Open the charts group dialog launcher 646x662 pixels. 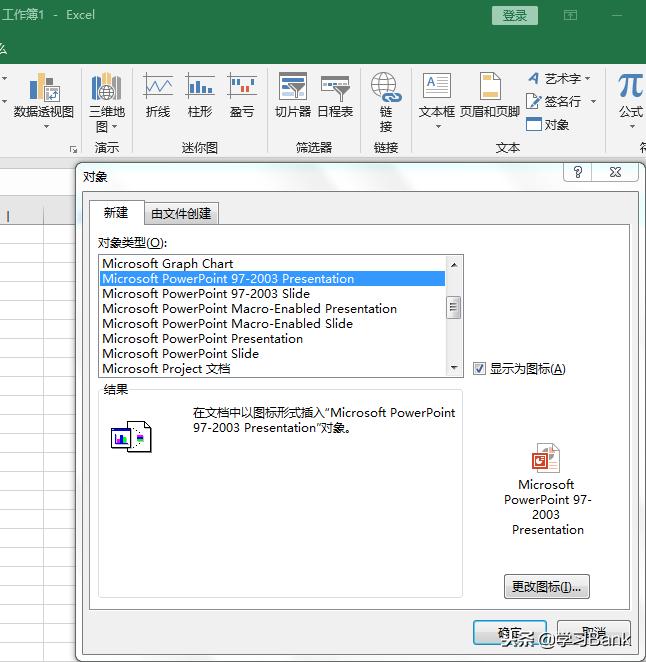[73, 149]
